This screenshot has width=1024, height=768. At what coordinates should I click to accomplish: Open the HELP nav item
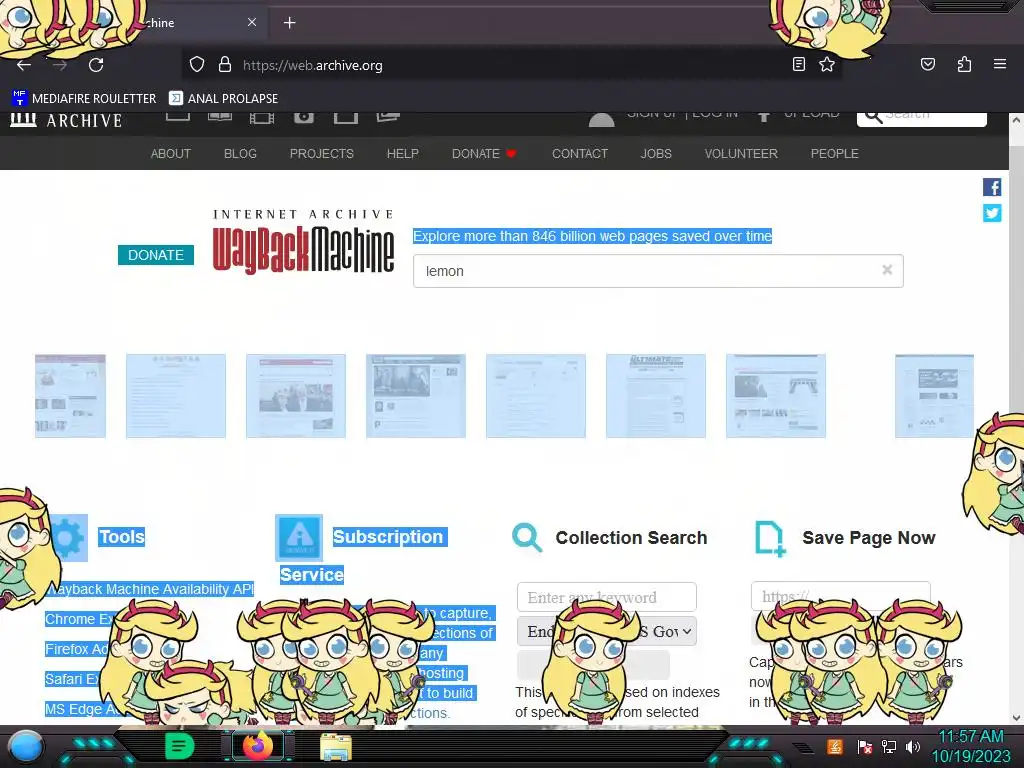pyautogui.click(x=402, y=153)
